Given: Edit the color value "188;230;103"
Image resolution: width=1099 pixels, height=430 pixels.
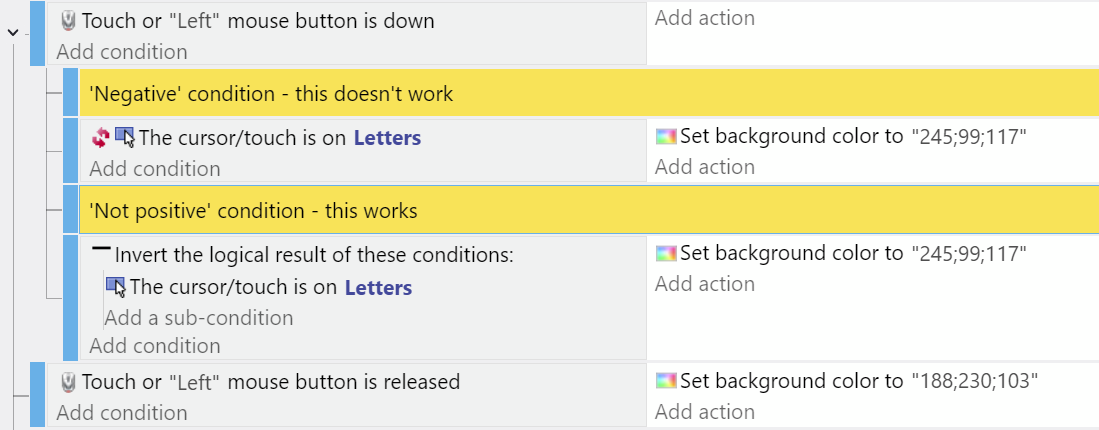Looking at the screenshot, I should tap(974, 382).
